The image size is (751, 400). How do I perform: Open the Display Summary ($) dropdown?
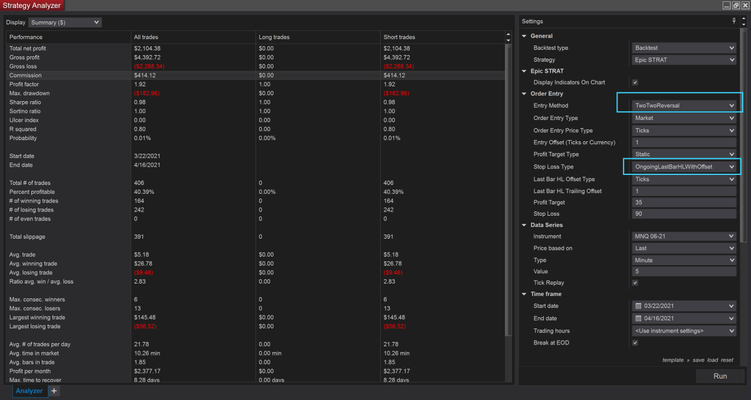click(x=67, y=21)
